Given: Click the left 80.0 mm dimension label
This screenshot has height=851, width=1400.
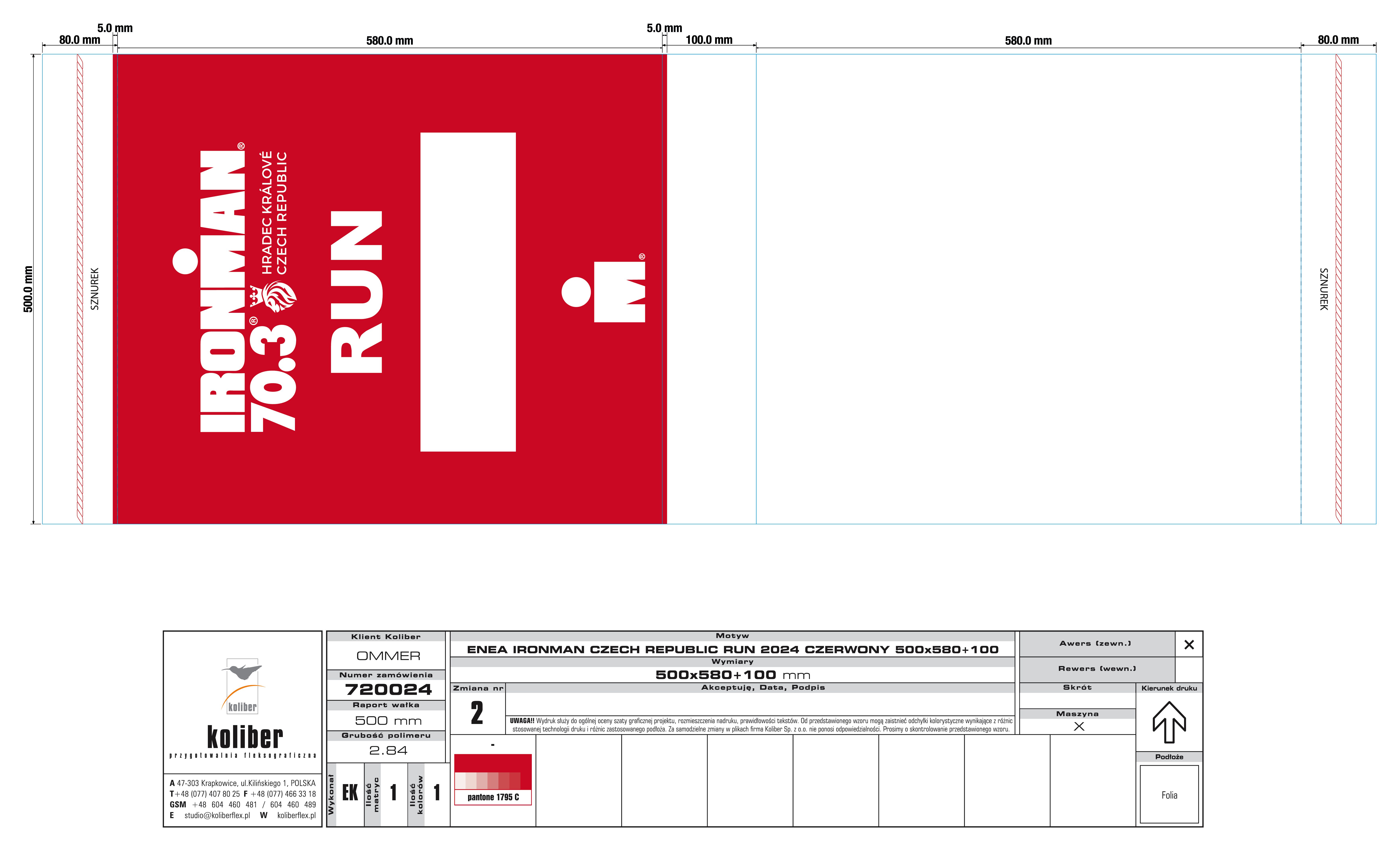Looking at the screenshot, I should (x=80, y=40).
